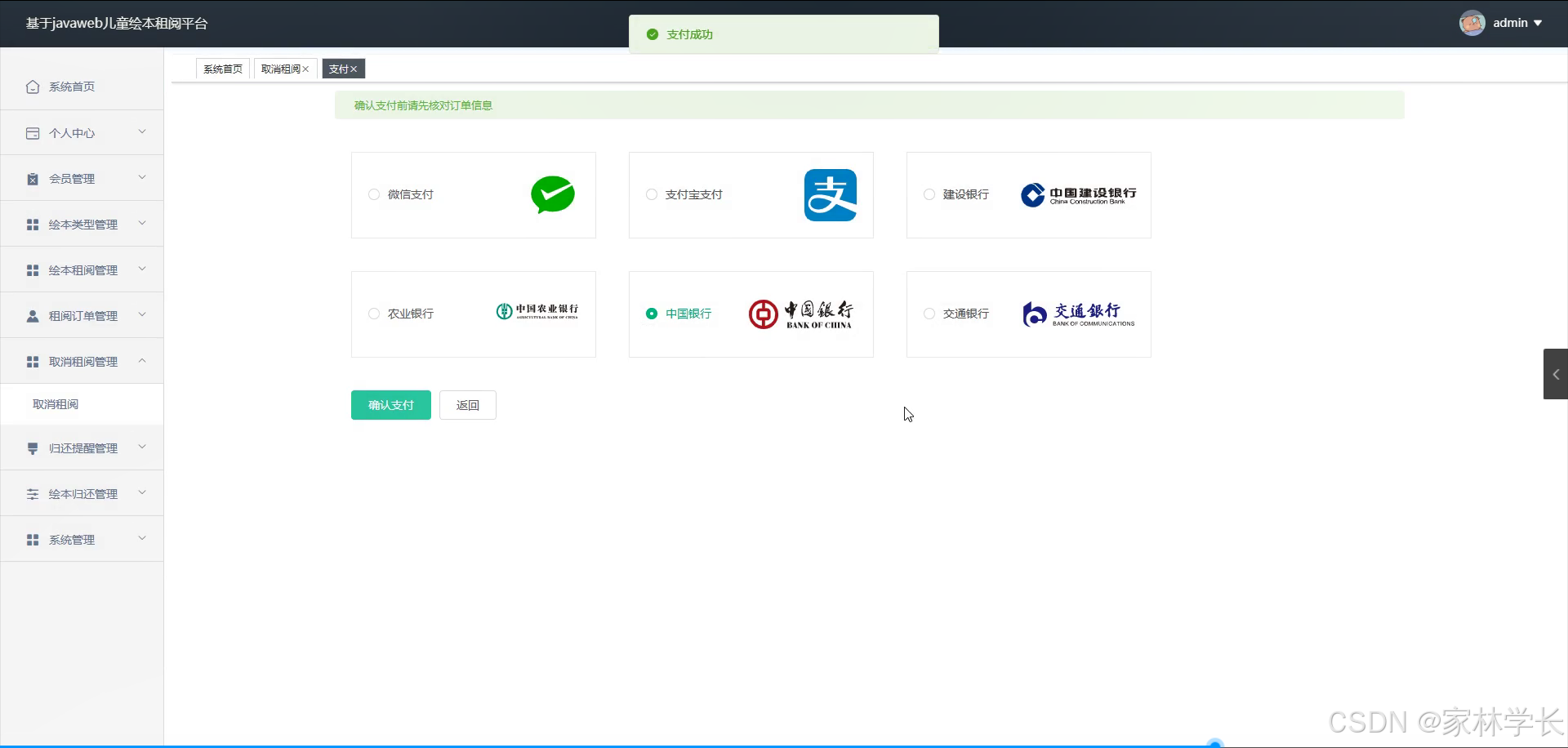Click the admin avatar picture
The height and width of the screenshot is (748, 1568).
click(x=1472, y=23)
